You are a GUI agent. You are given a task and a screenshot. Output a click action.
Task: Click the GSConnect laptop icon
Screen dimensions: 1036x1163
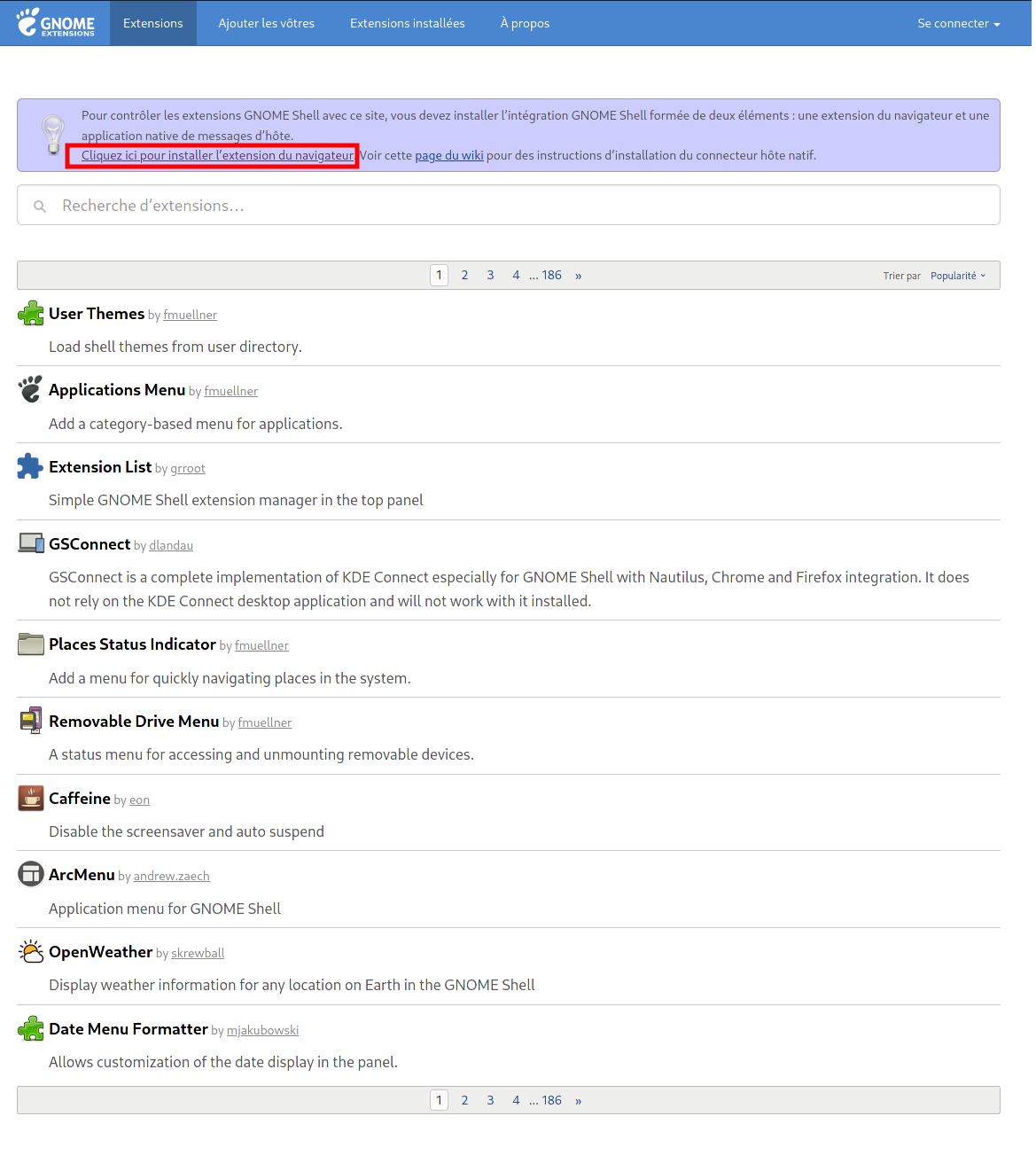coord(31,544)
